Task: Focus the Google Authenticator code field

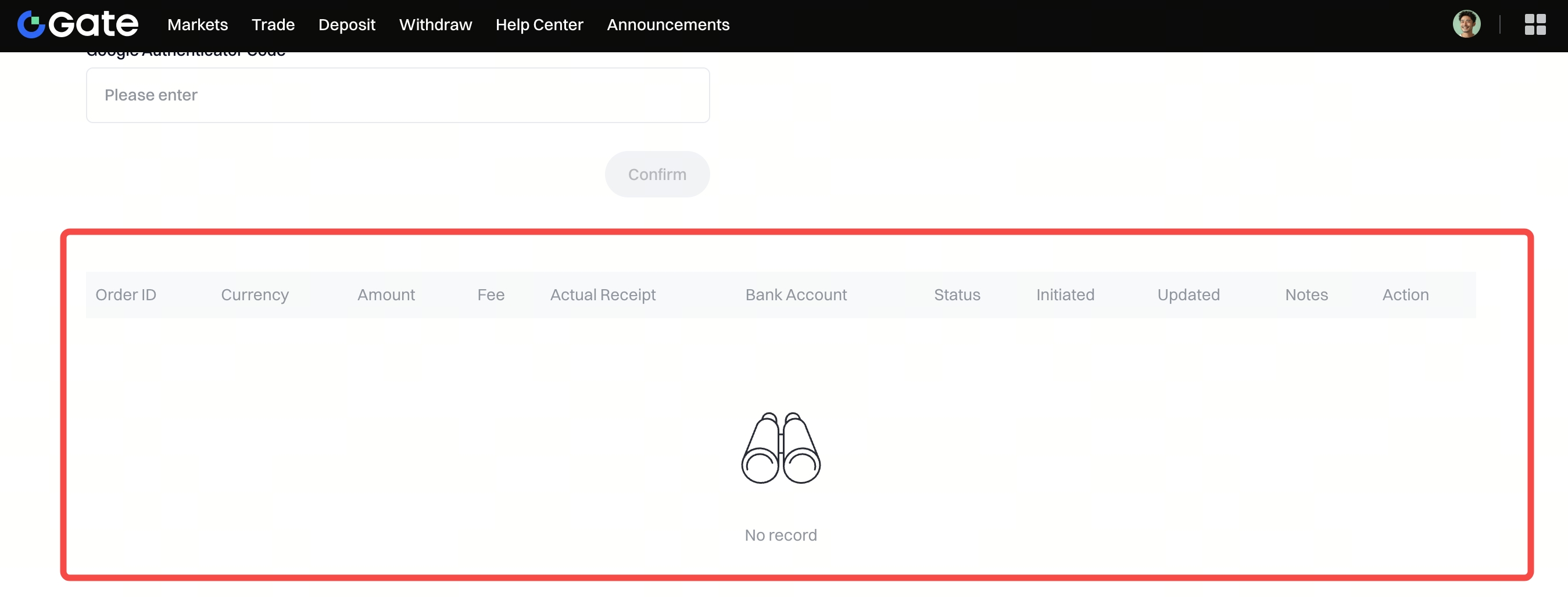Action: 398,95
